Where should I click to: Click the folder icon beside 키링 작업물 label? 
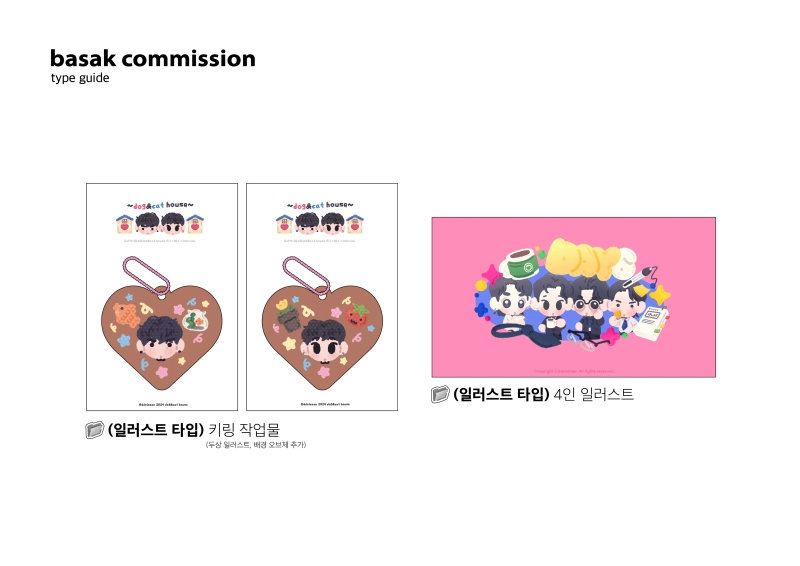pyautogui.click(x=94, y=430)
